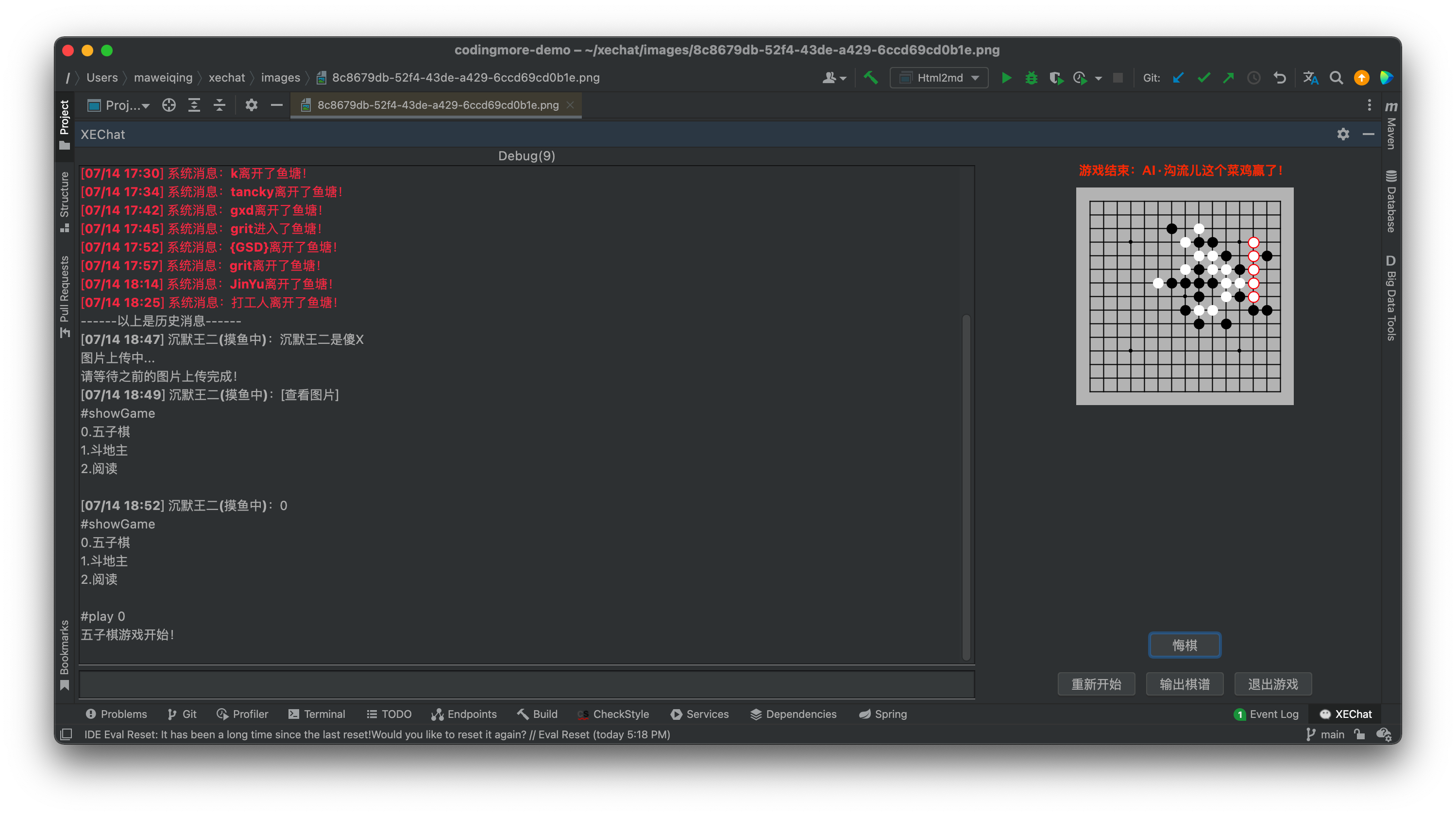Open the main git branch widget
The width and height of the screenshot is (1456, 816).
(1325, 734)
